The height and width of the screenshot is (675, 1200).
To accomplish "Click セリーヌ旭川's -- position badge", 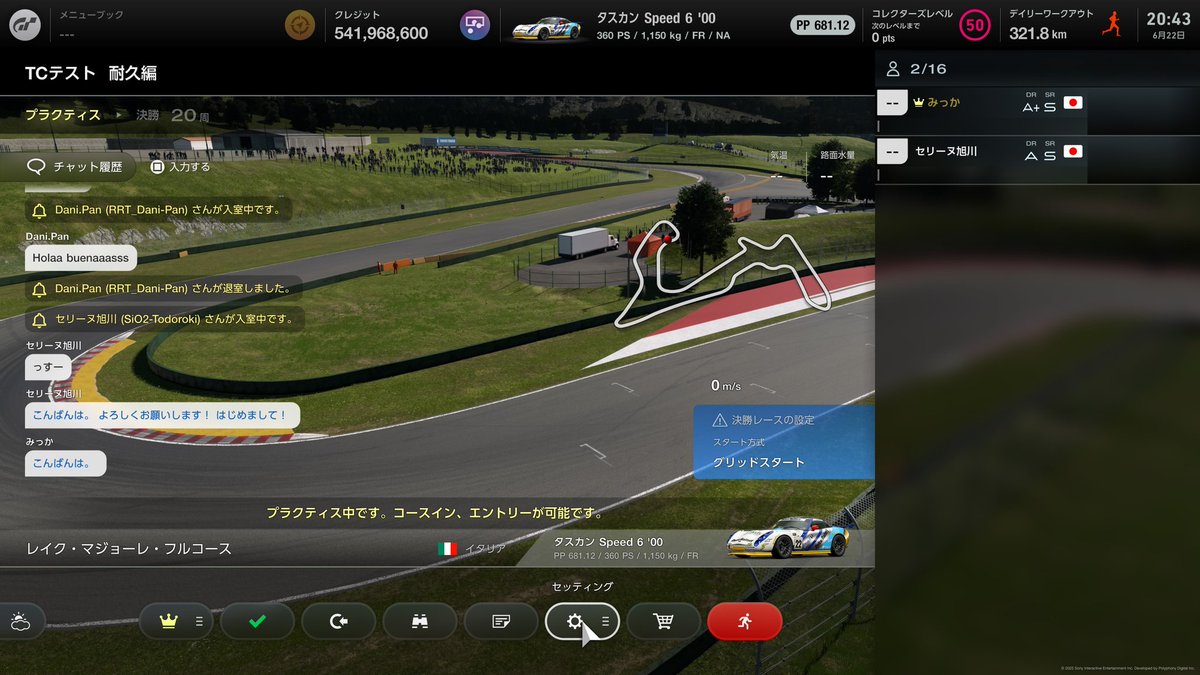I will point(892,152).
